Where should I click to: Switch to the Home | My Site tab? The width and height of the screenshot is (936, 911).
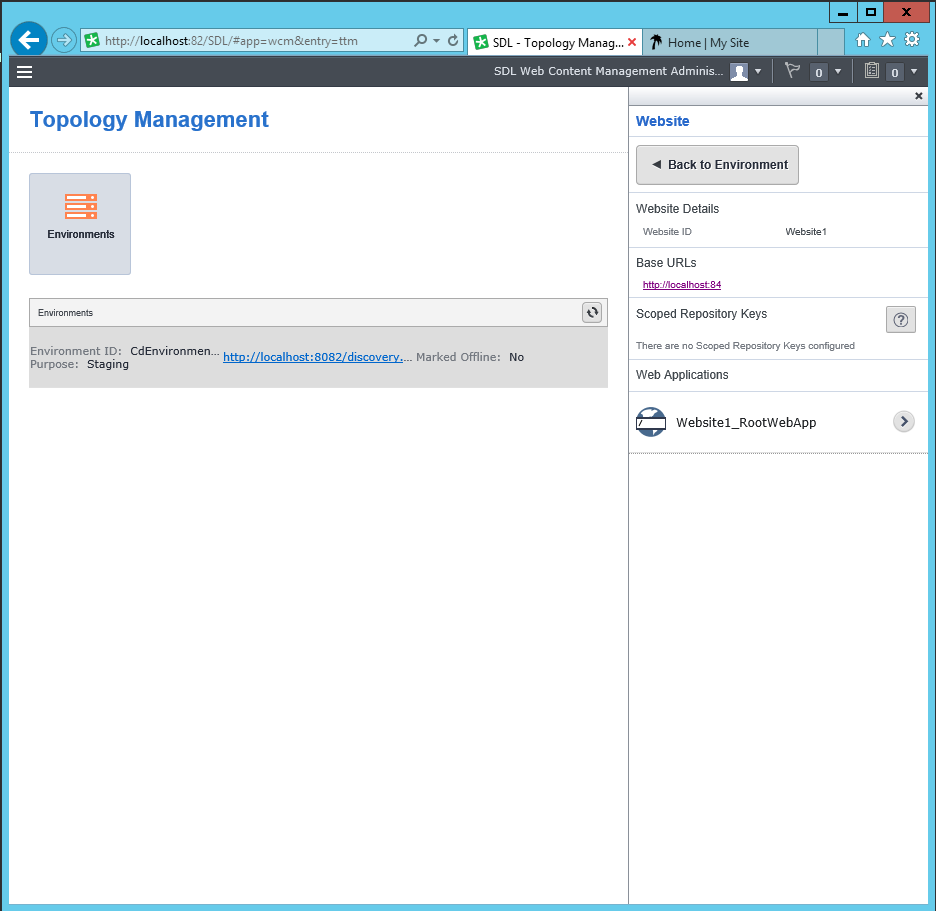click(708, 42)
